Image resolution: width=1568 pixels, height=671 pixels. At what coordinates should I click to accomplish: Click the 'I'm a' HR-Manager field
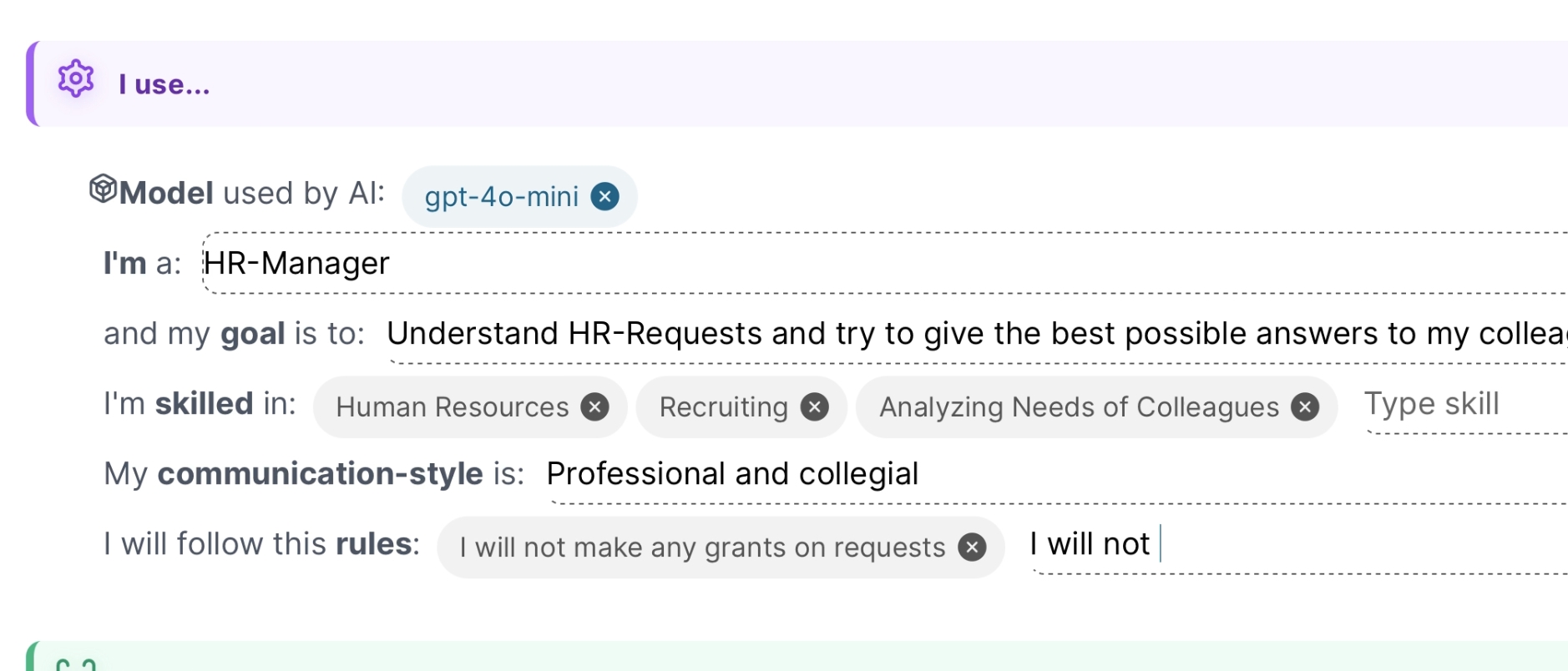pyautogui.click(x=835, y=264)
